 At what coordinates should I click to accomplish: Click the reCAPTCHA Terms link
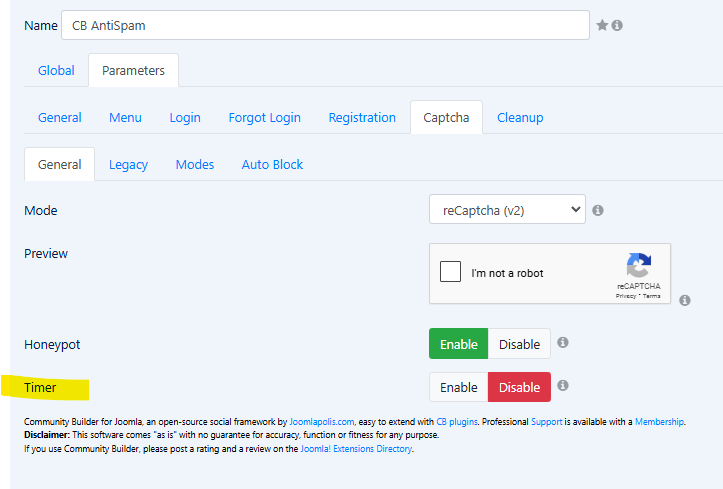coord(652,296)
